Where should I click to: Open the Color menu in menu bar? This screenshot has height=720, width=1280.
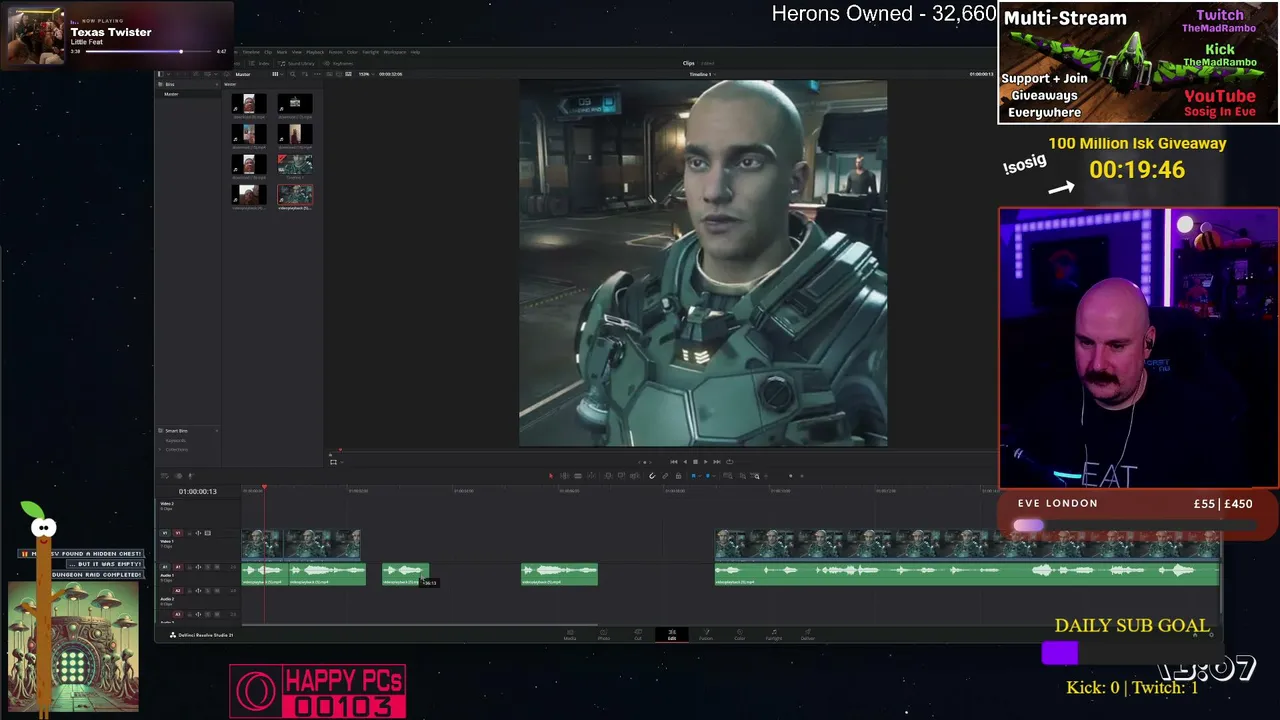352,52
